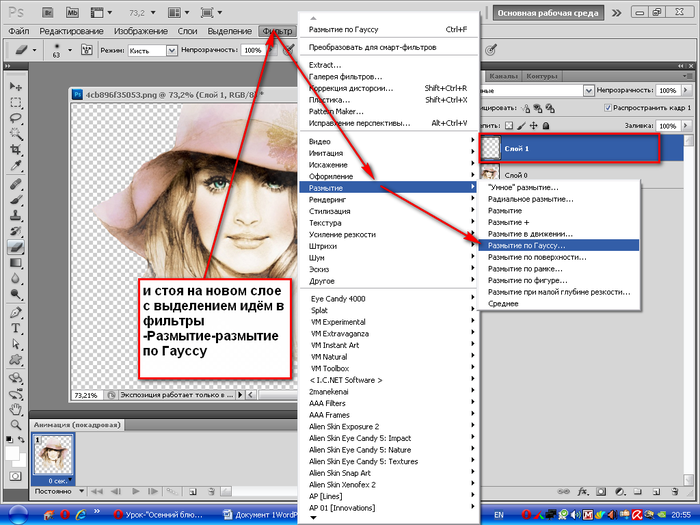
Task: Open the Файл menu
Action: pos(19,31)
